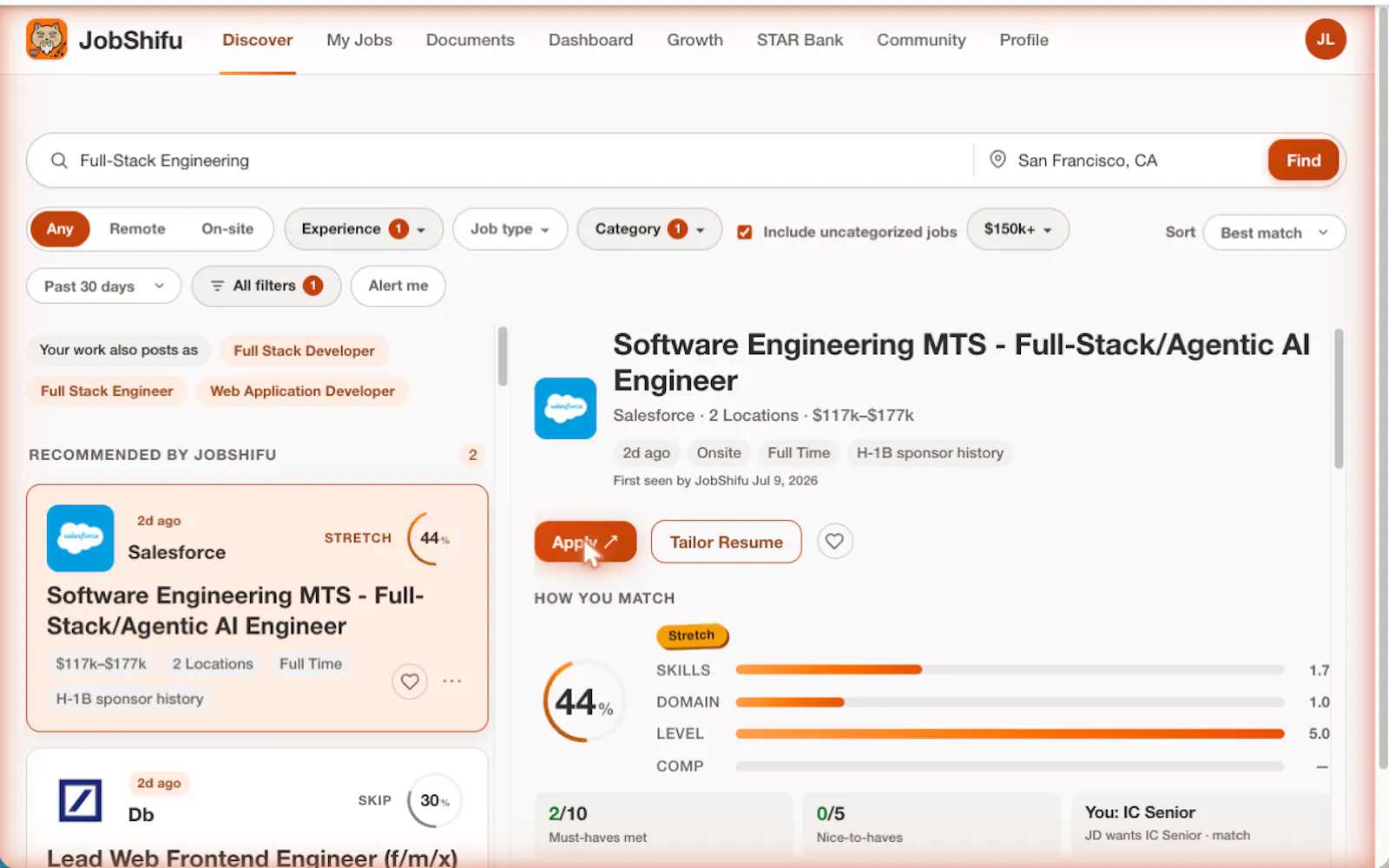Click the Stretch match badge
This screenshot has height=868, width=1389.
coord(692,635)
